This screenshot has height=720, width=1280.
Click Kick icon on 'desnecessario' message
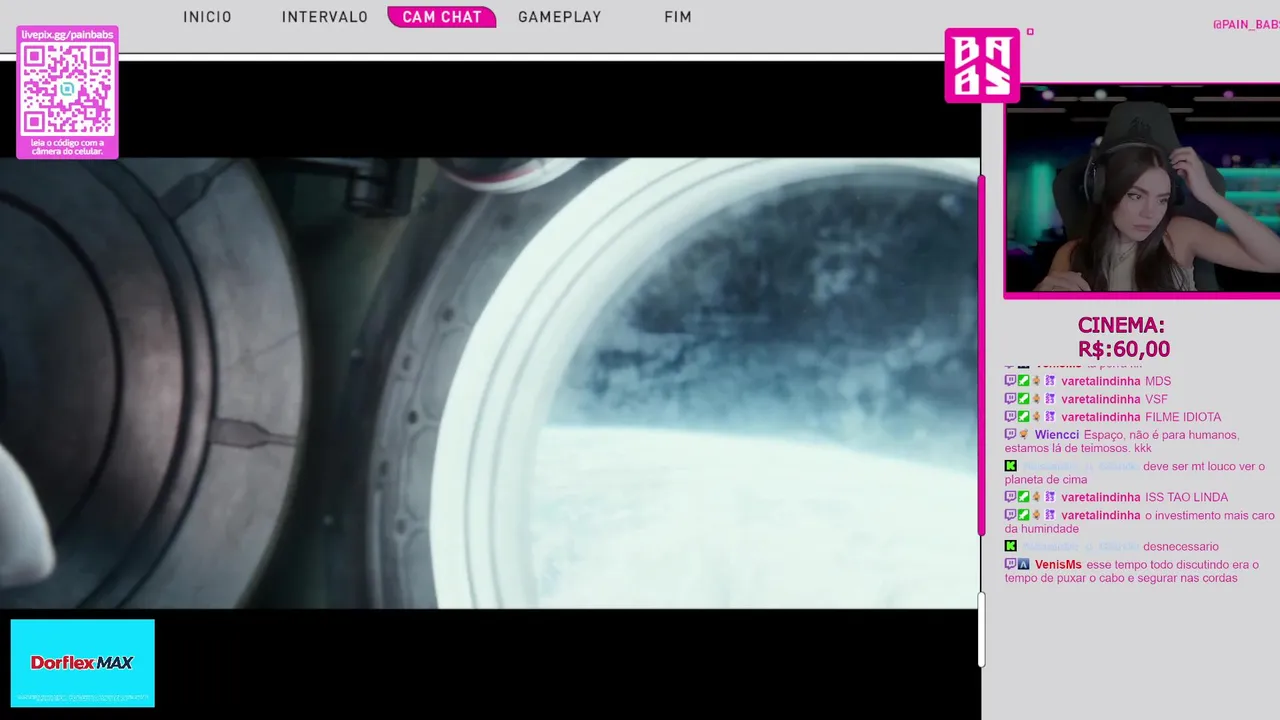1010,546
